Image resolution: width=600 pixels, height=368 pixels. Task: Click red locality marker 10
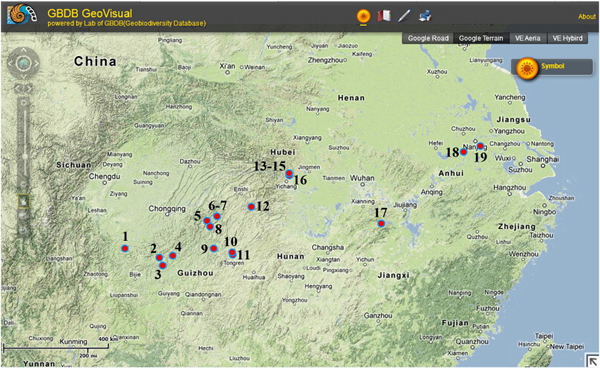(x=232, y=252)
